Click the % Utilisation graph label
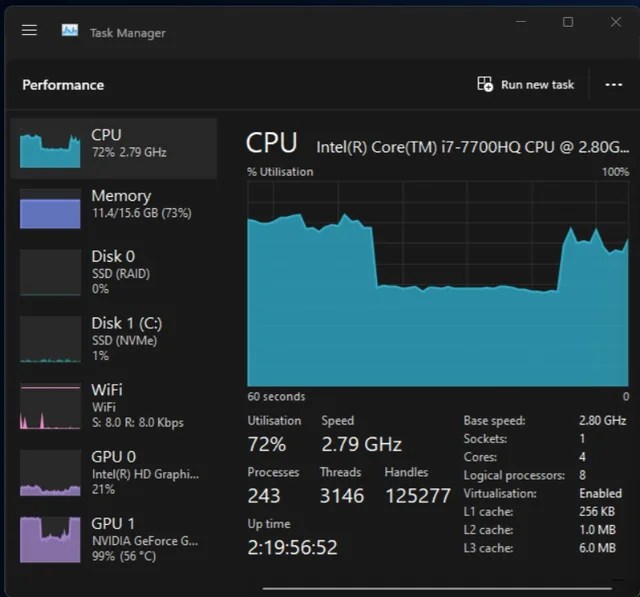This screenshot has height=597, width=640. (x=280, y=172)
